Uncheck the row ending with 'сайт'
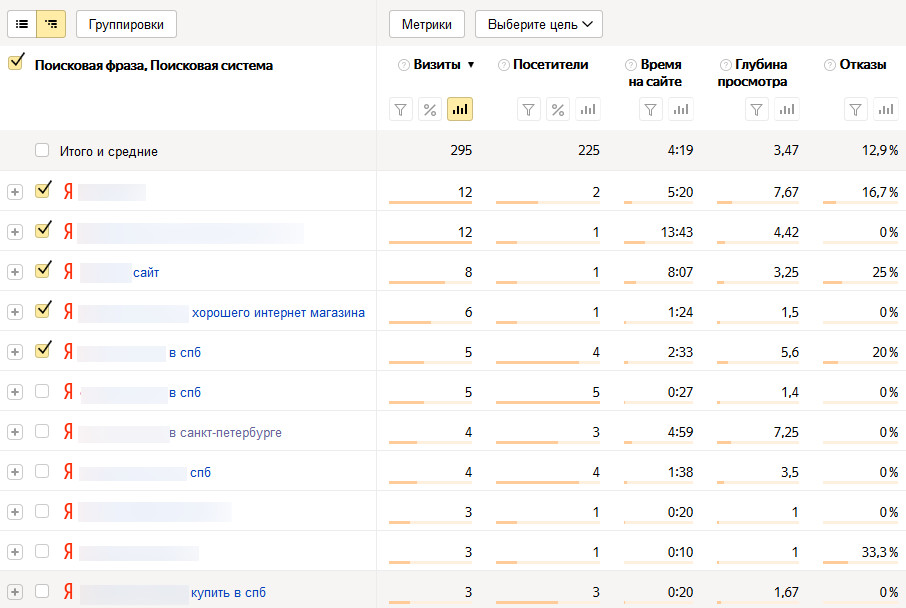The height and width of the screenshot is (608, 906). (42, 271)
